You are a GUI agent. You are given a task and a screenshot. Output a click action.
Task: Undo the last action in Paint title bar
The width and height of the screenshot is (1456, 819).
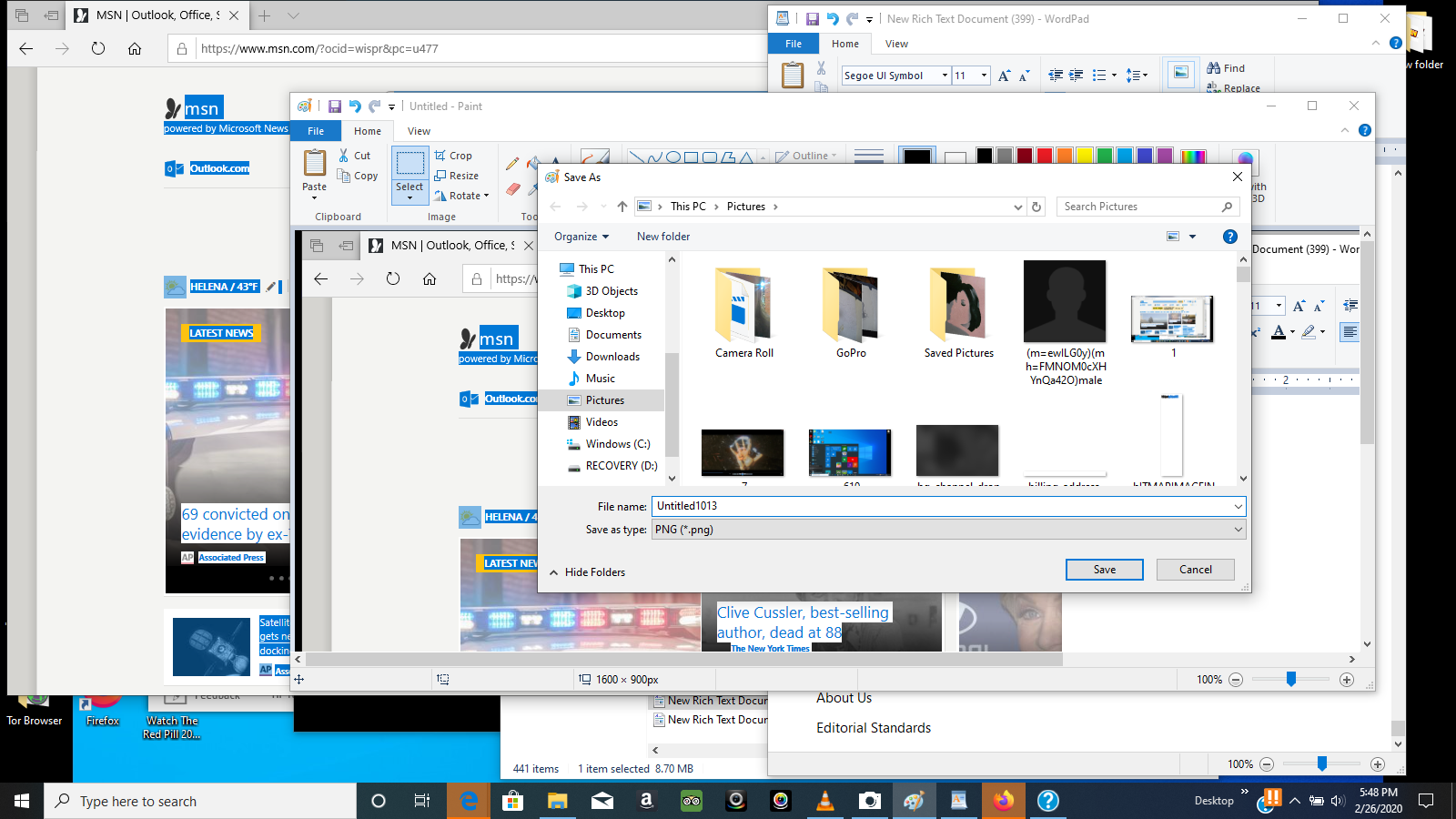(x=355, y=106)
